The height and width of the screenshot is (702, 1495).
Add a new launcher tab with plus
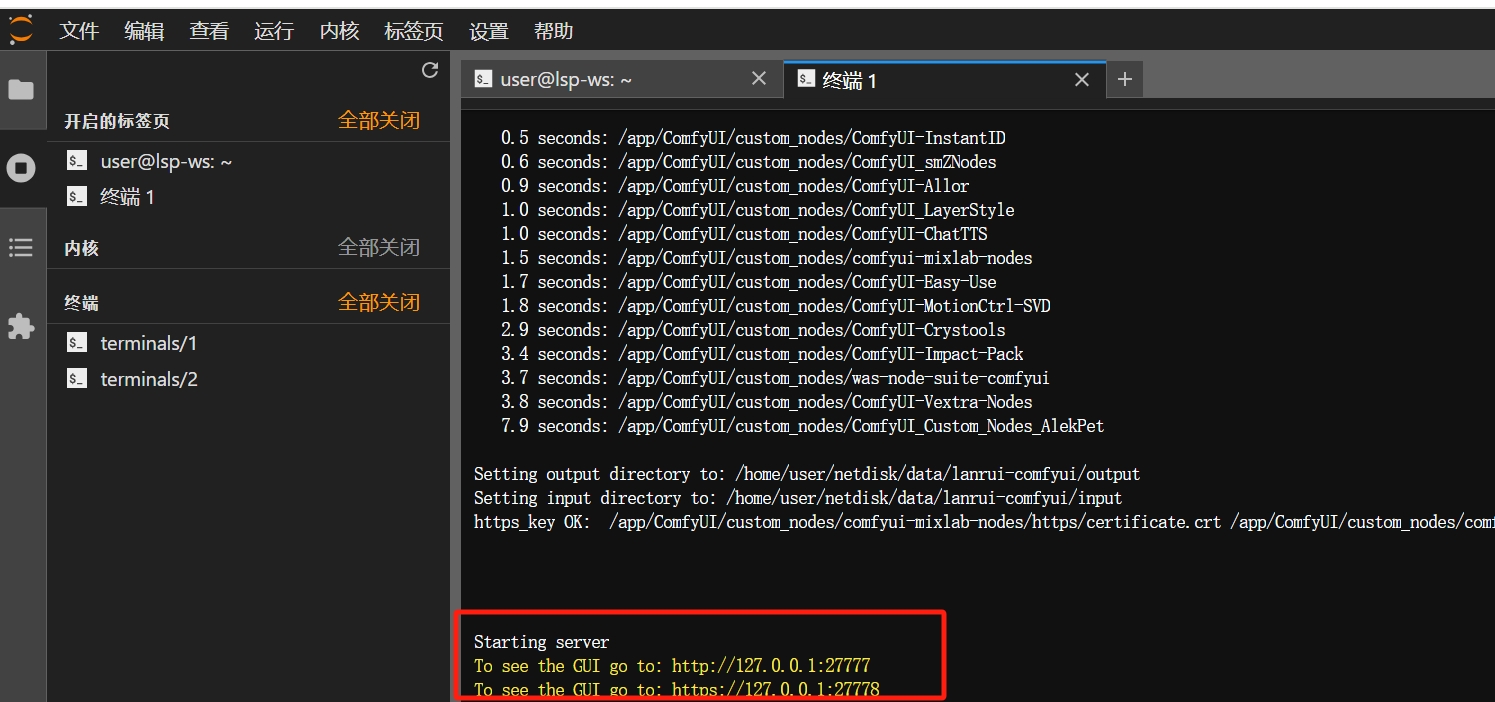pos(1125,79)
